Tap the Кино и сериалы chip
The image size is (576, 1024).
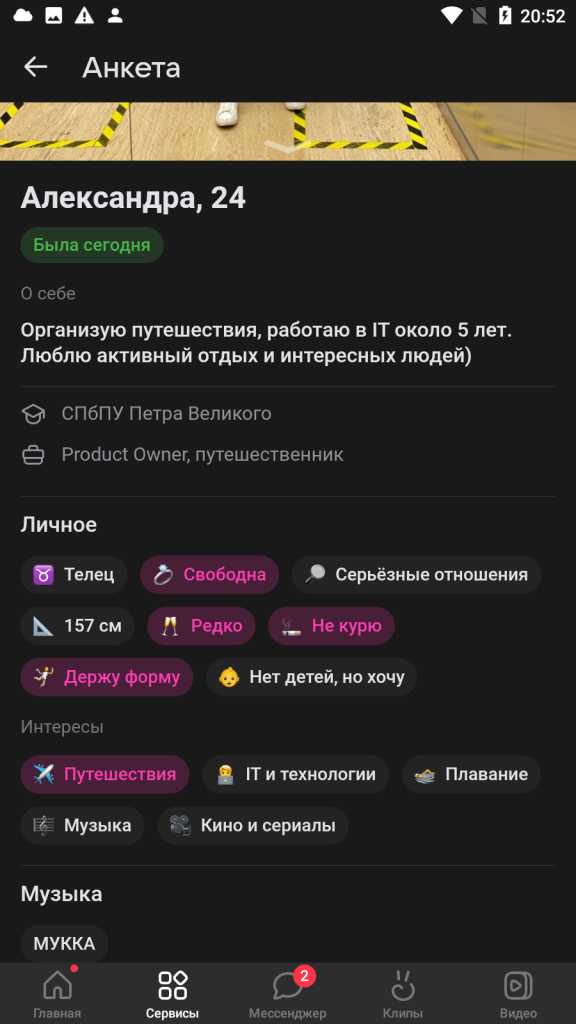coord(253,825)
